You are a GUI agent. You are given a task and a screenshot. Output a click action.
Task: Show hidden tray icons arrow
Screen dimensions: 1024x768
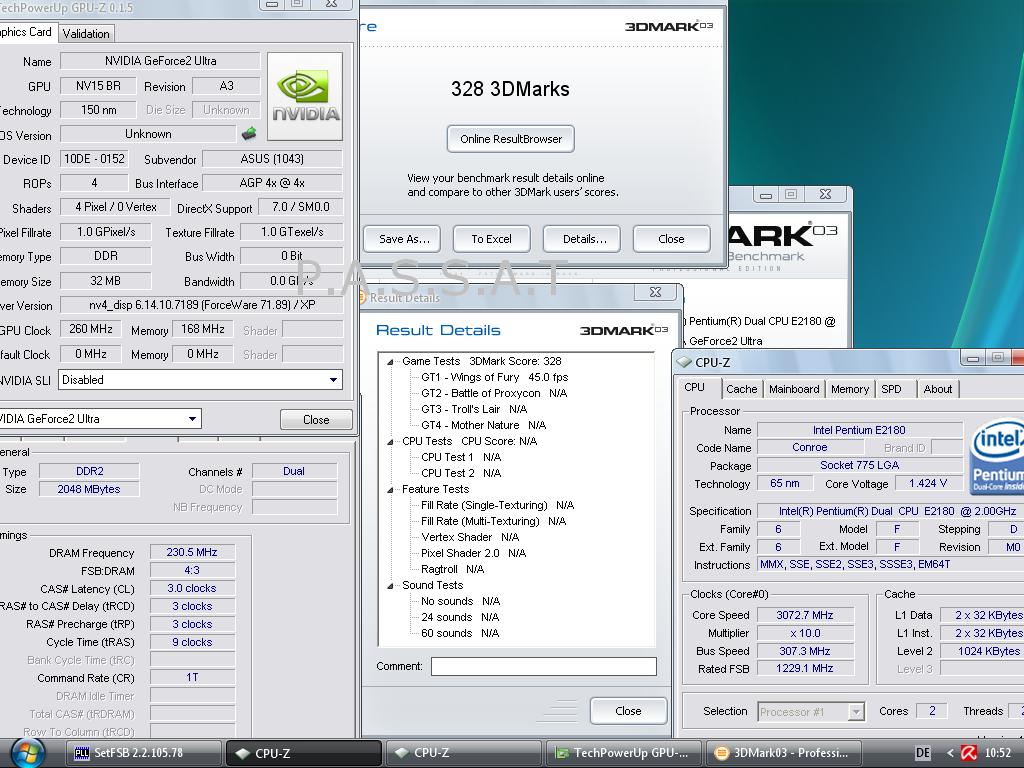[x=950, y=753]
